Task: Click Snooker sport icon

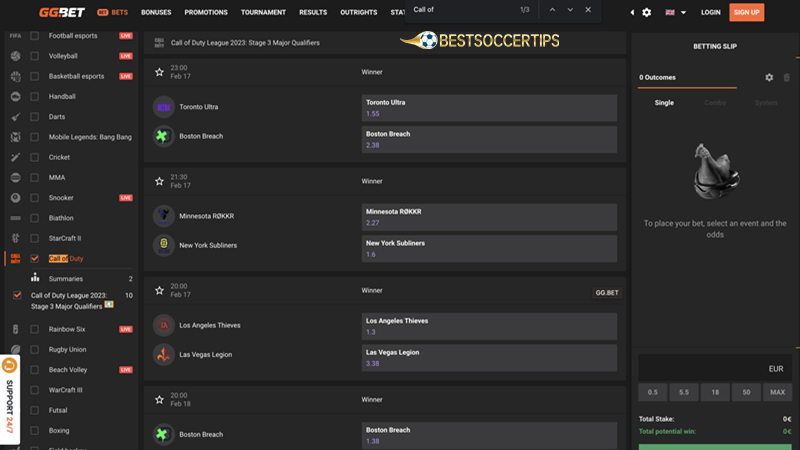Action: click(x=15, y=198)
